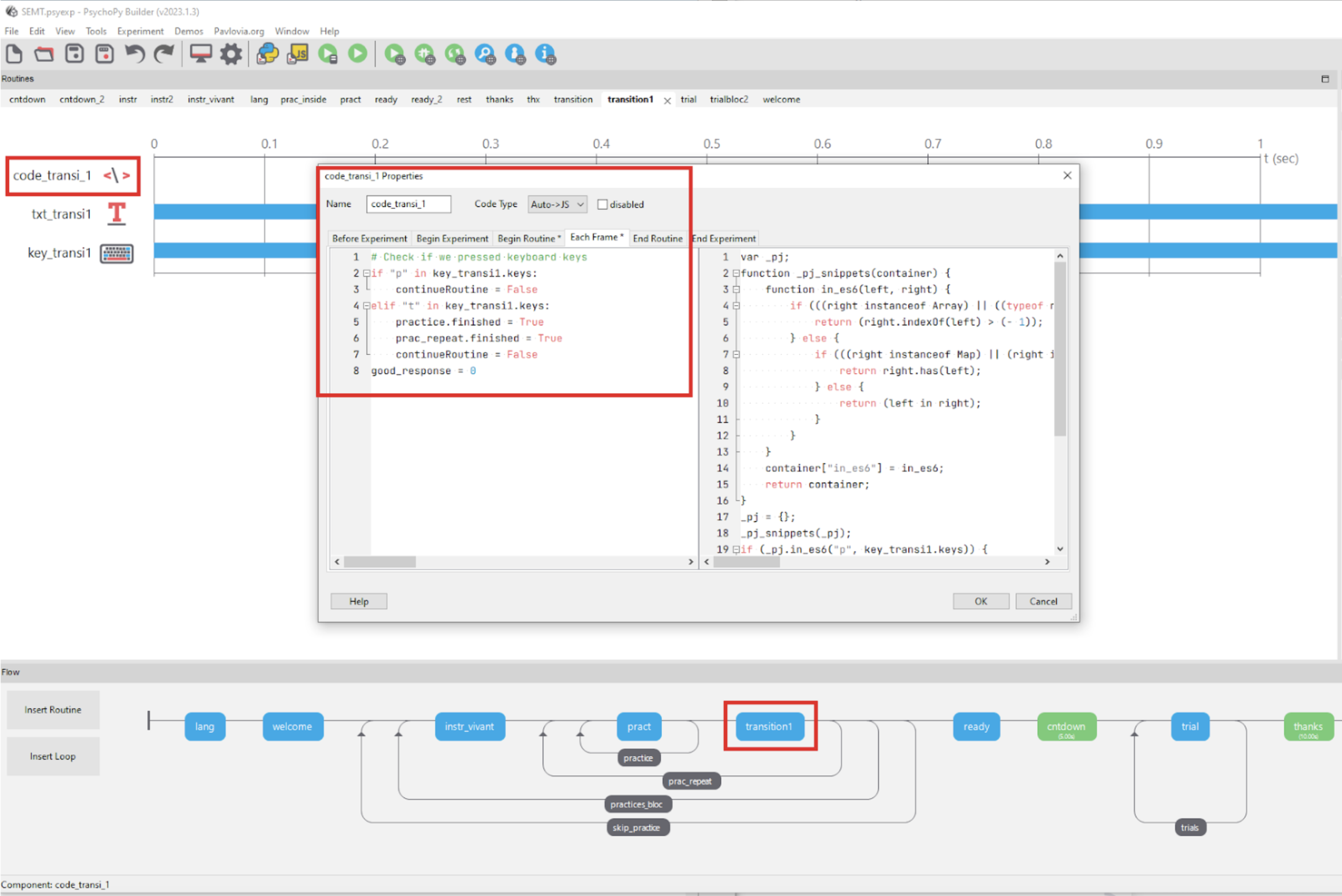The height and width of the screenshot is (896, 1342).
Task: Collapse the elif "t" code fold marker
Action: pyautogui.click(x=366, y=306)
